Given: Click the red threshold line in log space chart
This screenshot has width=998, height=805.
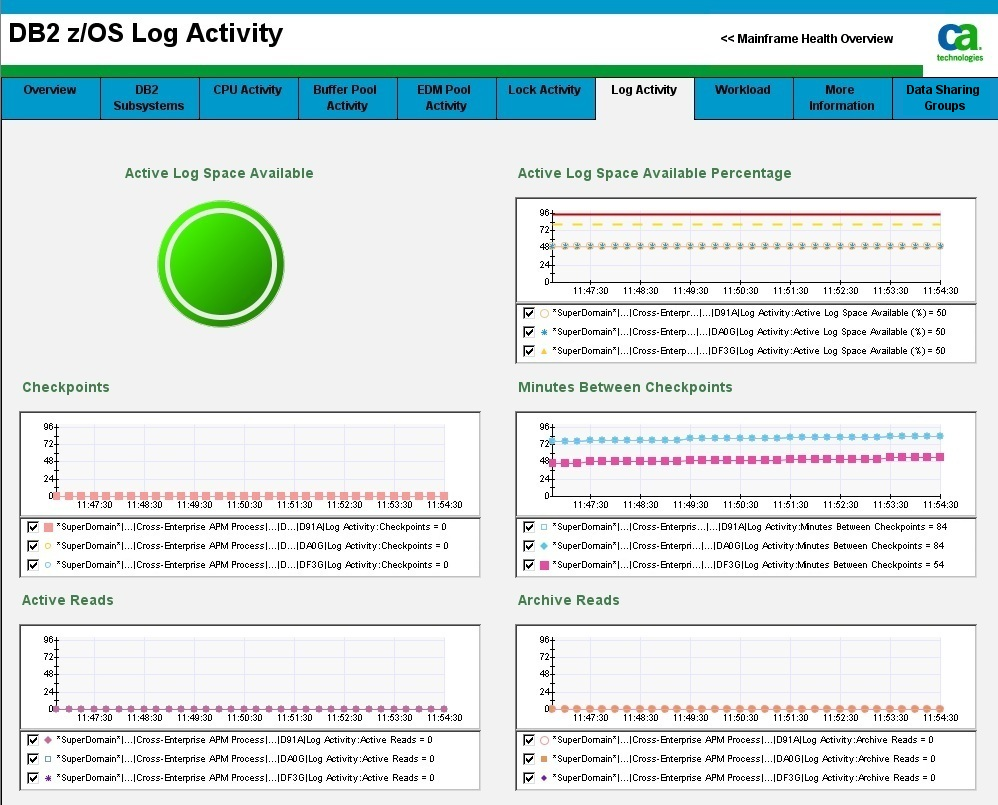Looking at the screenshot, I should [x=746, y=214].
